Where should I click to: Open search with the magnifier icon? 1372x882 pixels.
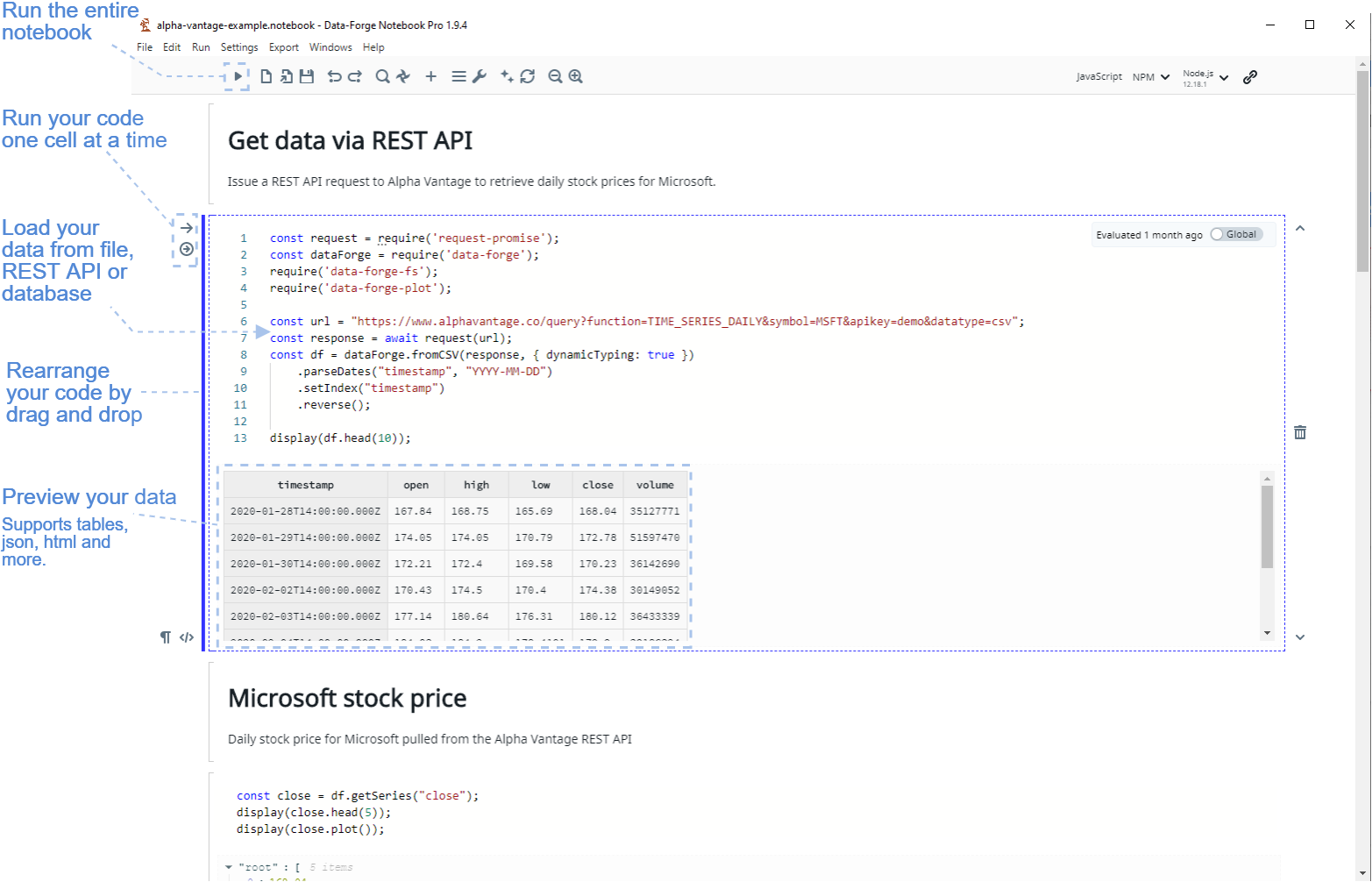coord(382,76)
